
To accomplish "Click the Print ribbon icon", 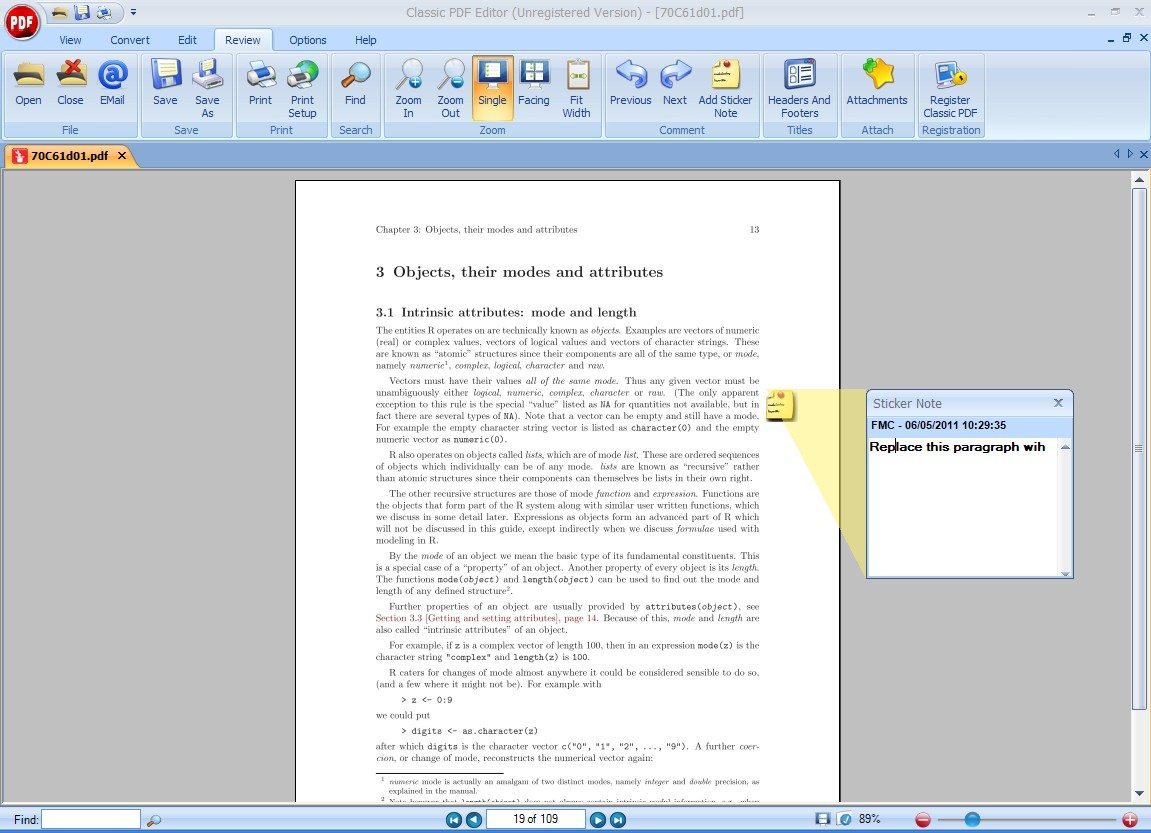I will 261,82.
